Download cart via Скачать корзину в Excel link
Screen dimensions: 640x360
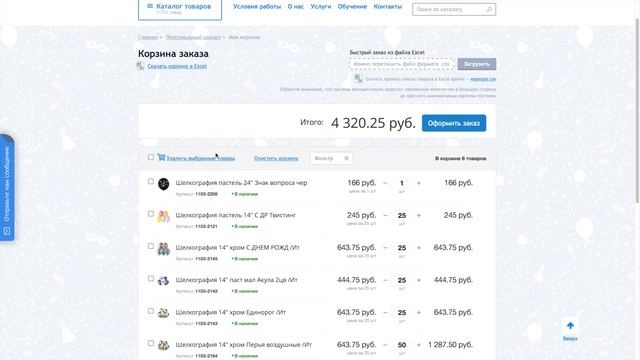point(177,66)
